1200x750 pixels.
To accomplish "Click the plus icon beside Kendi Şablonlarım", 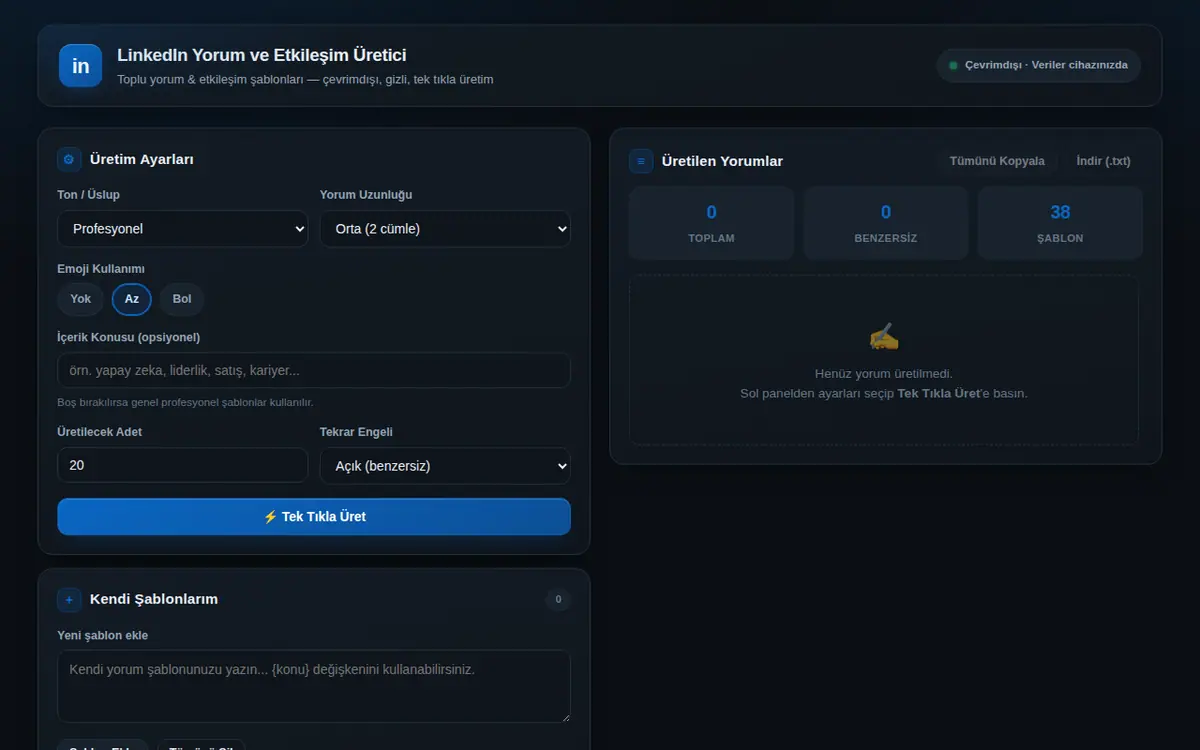I will tap(69, 600).
